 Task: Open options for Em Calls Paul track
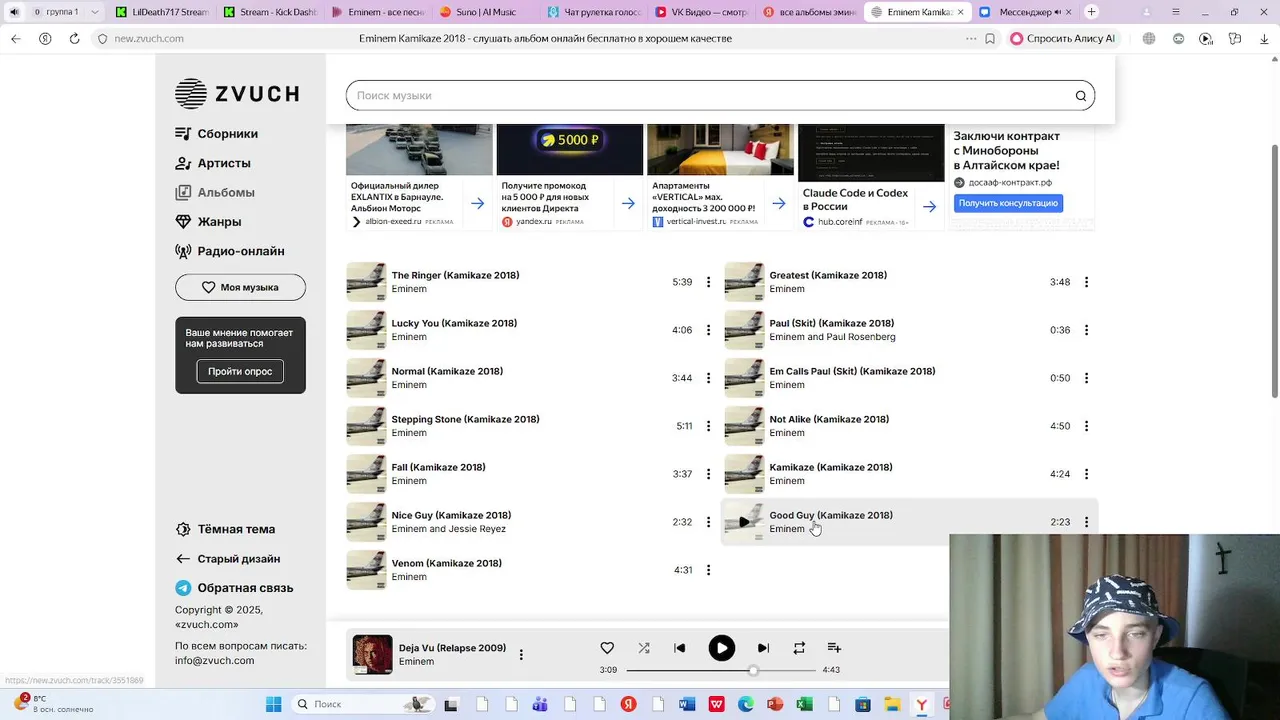pyautogui.click(x=1086, y=378)
